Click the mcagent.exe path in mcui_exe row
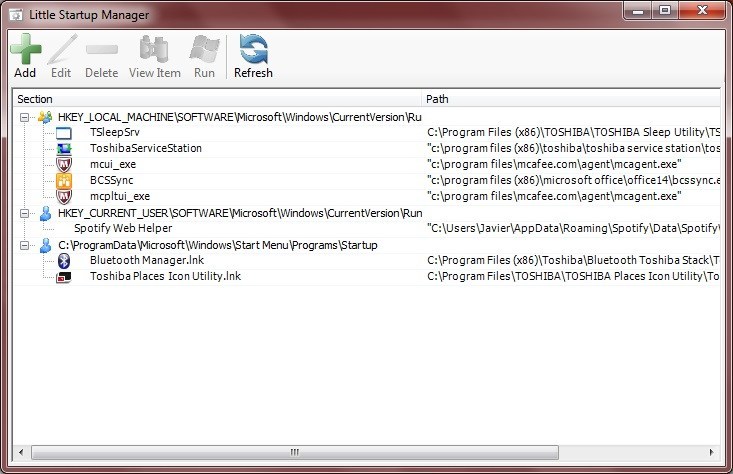733x474 pixels. click(554, 164)
